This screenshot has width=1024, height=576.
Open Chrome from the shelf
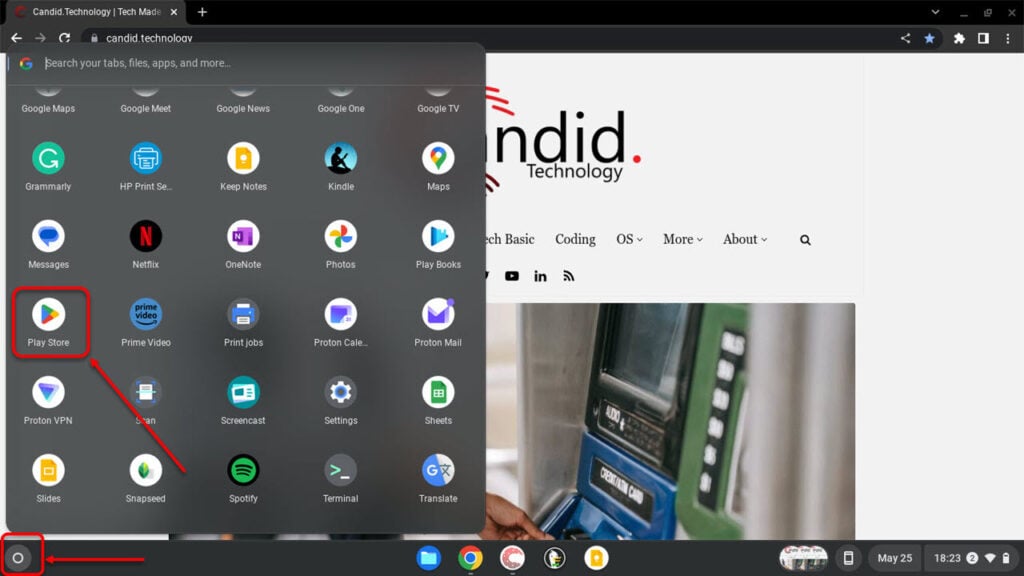[x=470, y=558]
